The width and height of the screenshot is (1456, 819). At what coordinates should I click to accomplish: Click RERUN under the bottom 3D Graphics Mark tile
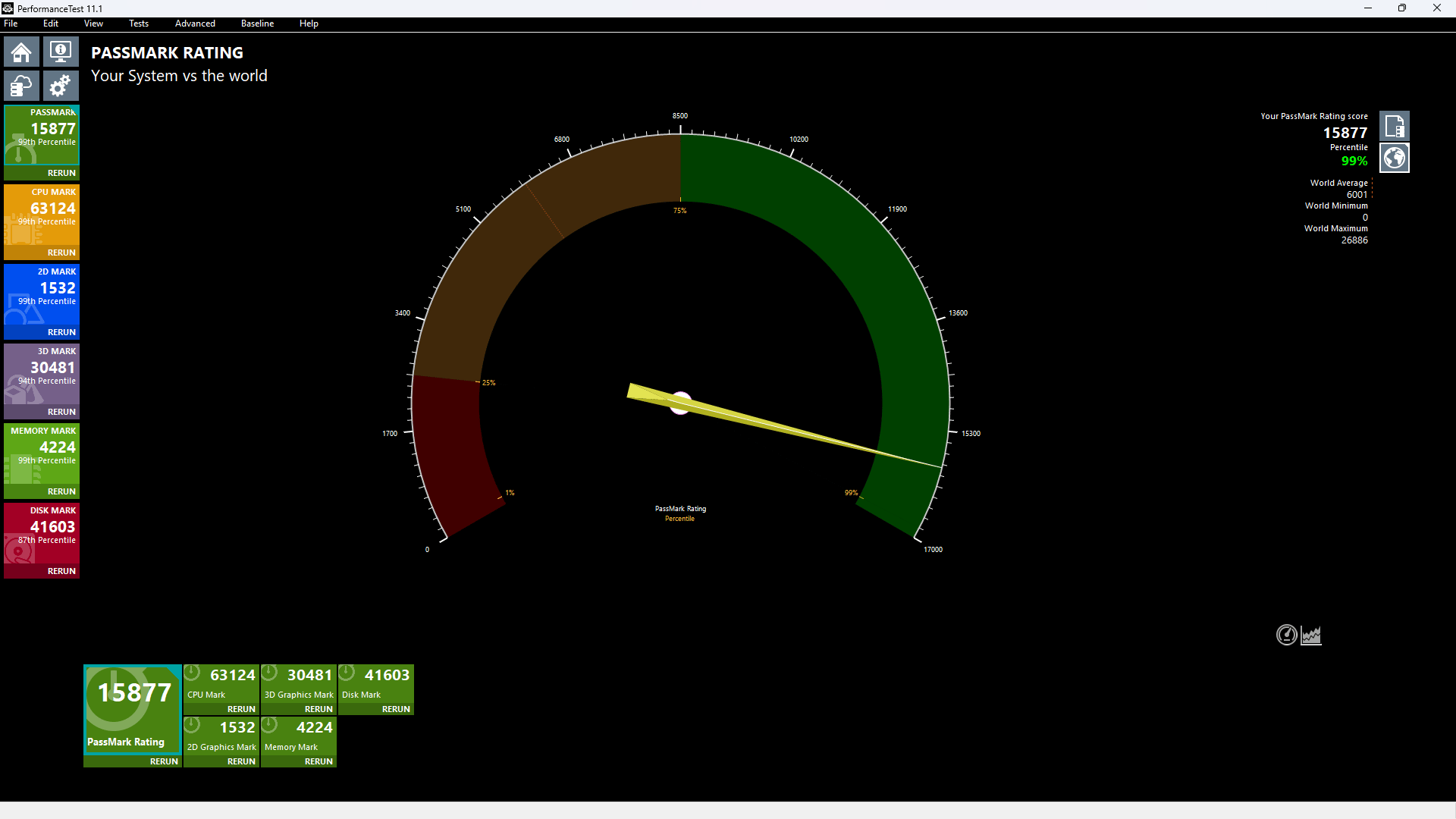coord(318,709)
